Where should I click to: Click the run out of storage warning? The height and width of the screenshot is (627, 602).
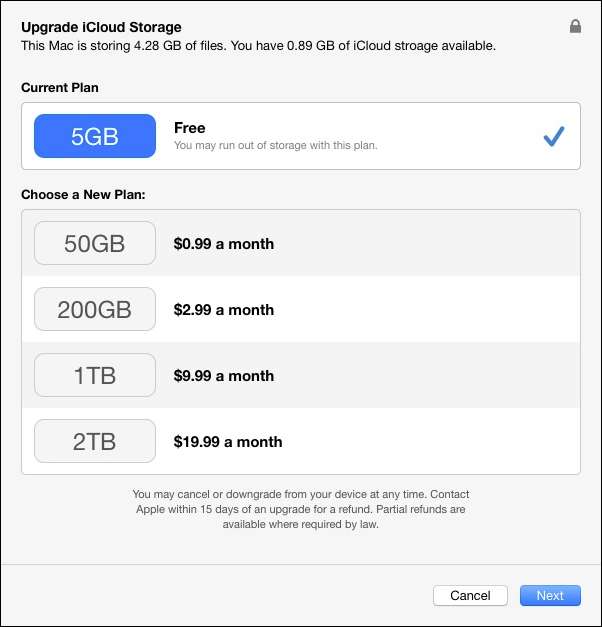[275, 146]
